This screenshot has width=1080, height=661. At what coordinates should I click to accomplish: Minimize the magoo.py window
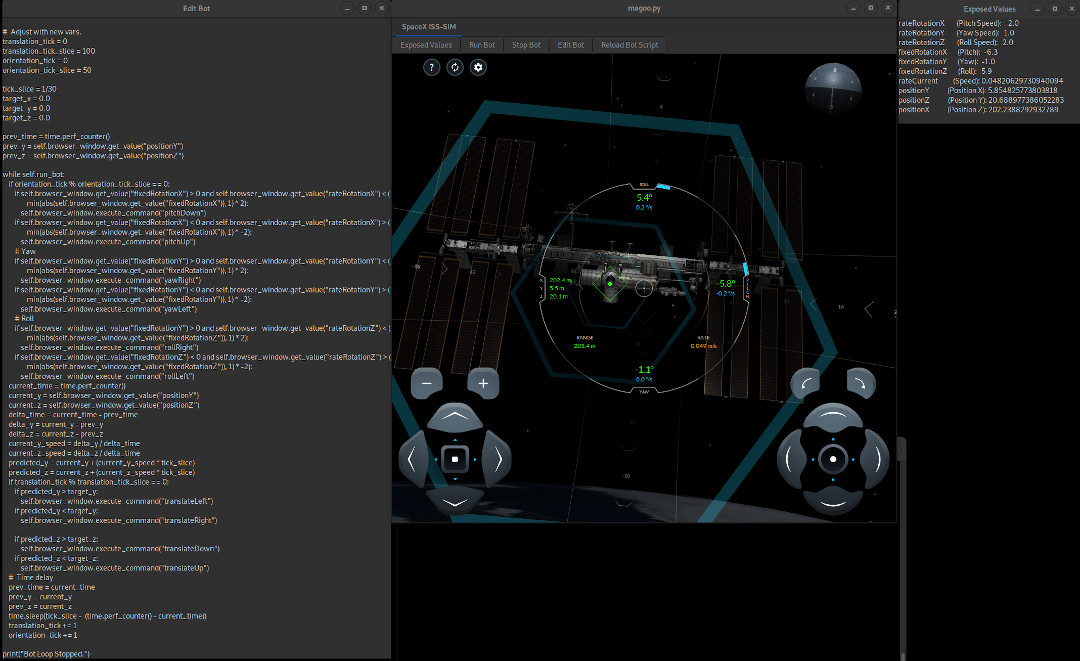(853, 8)
